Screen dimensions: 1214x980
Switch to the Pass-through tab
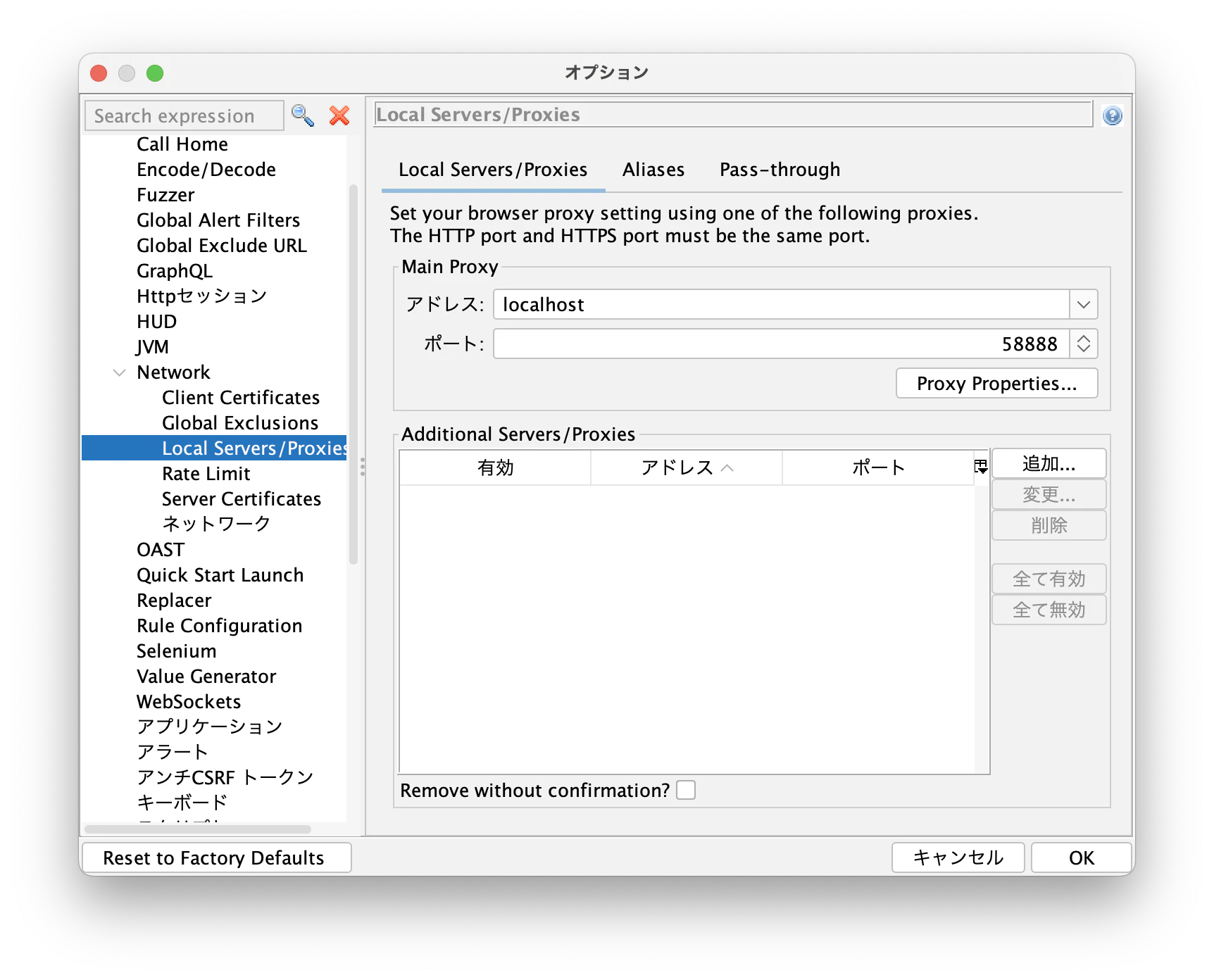[x=780, y=170]
